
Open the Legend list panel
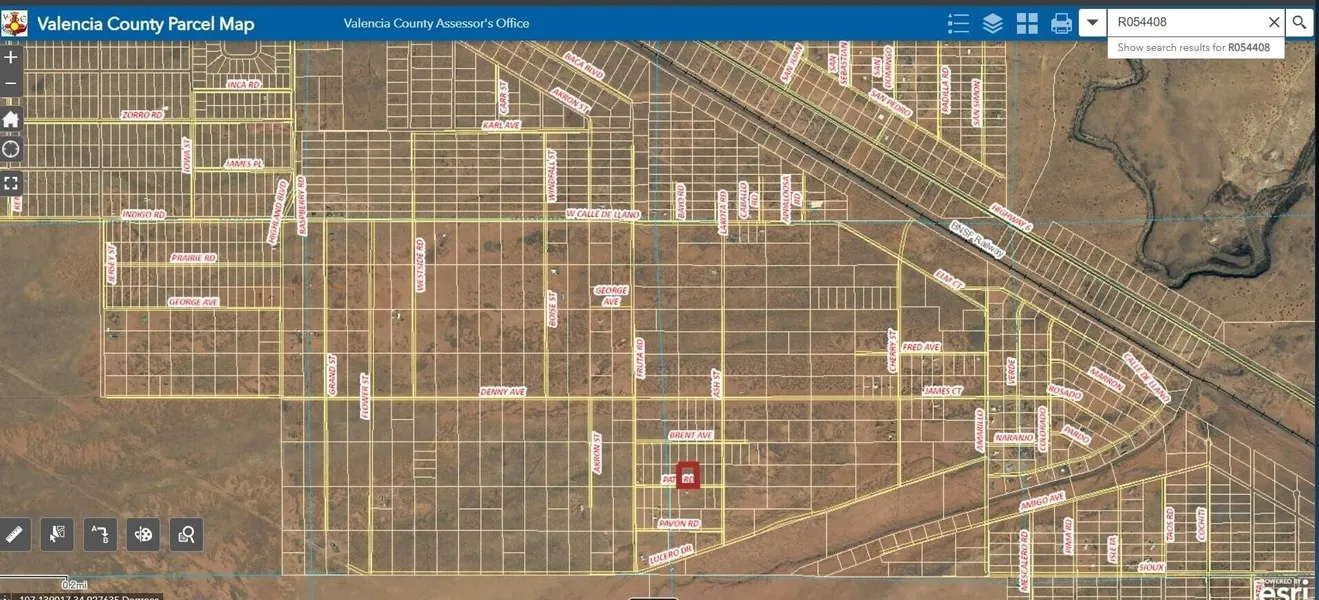click(958, 23)
